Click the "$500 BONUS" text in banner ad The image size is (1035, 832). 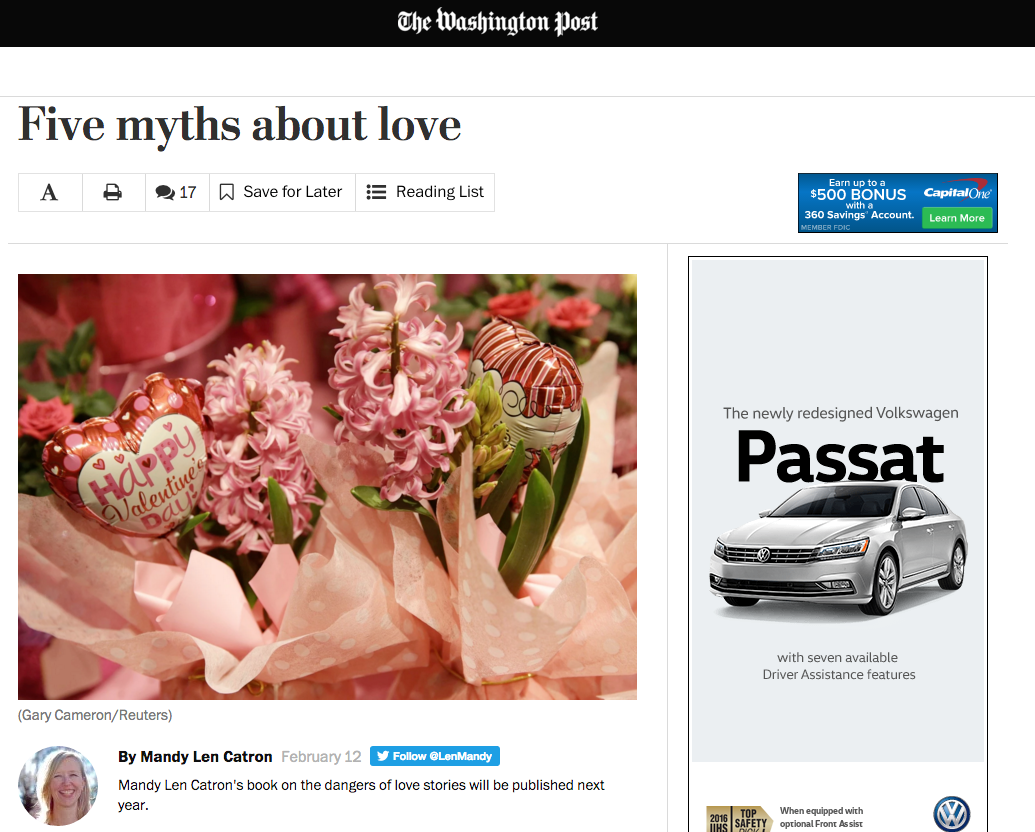[858, 195]
